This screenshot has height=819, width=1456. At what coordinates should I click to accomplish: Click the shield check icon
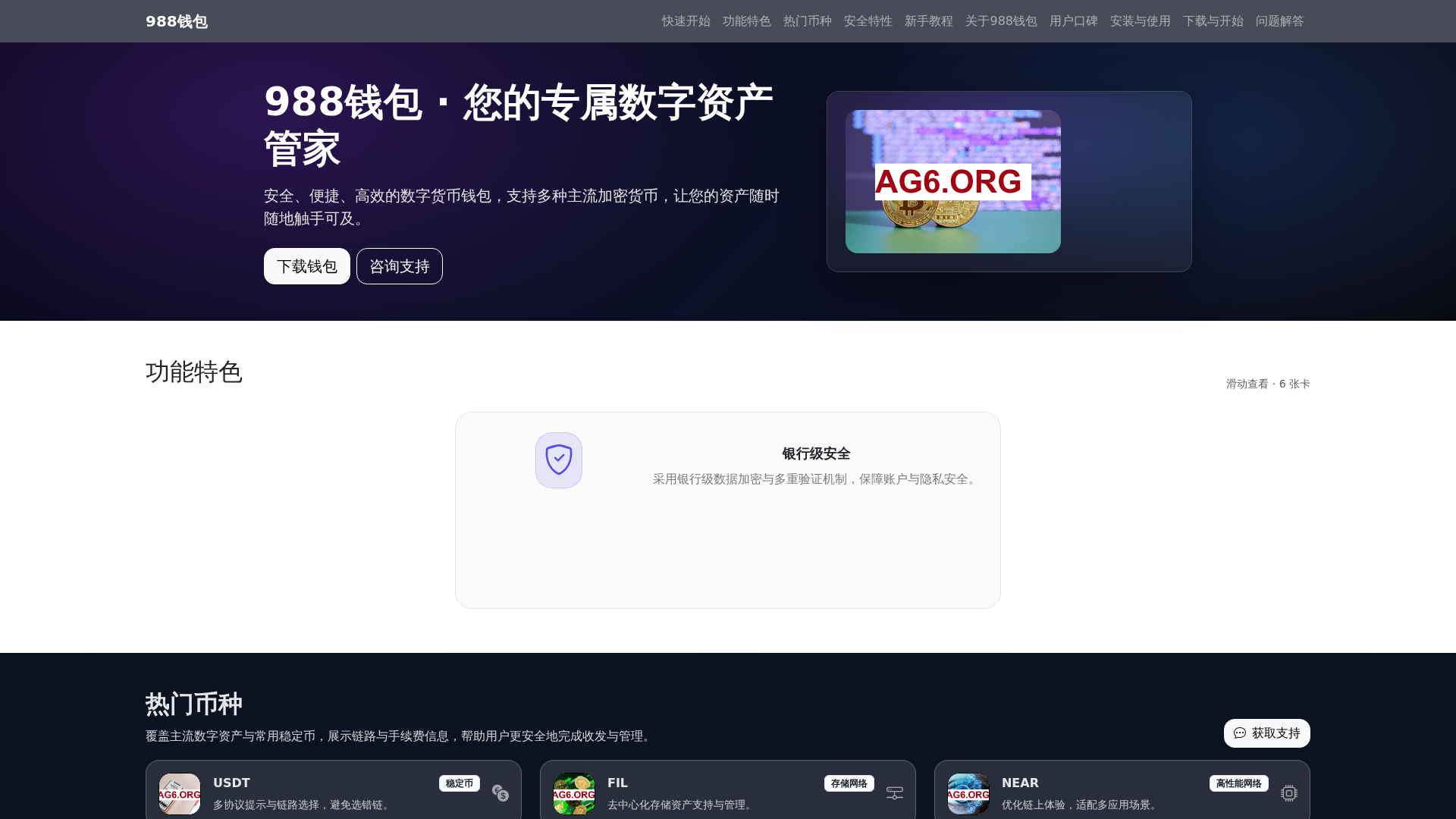tap(559, 460)
